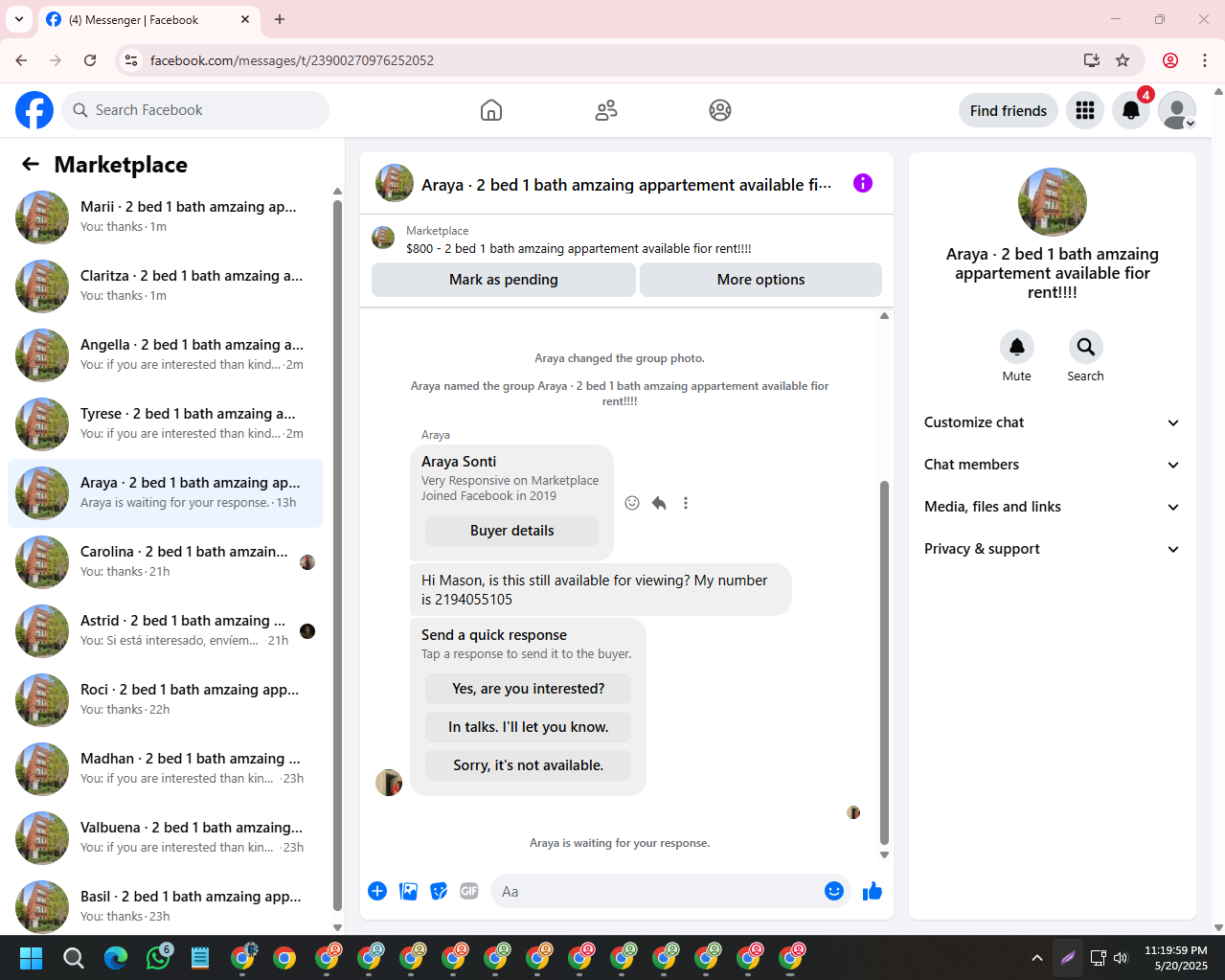1225x980 pixels.
Task: Click the Search Facebook field
Action: [x=195, y=110]
